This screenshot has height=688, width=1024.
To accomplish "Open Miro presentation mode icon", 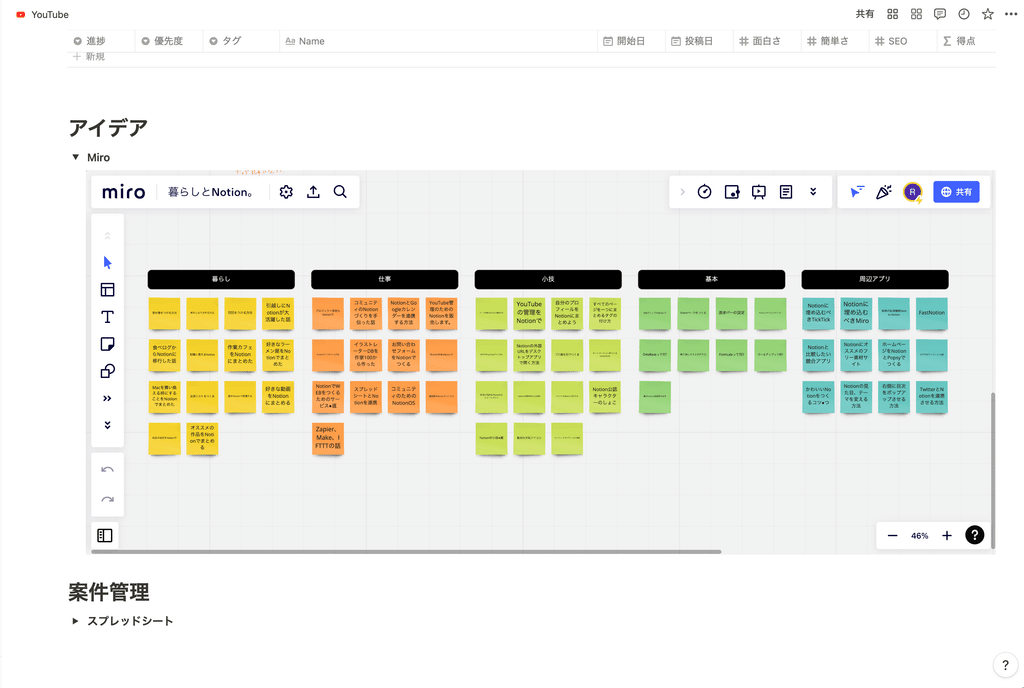I will click(x=759, y=192).
